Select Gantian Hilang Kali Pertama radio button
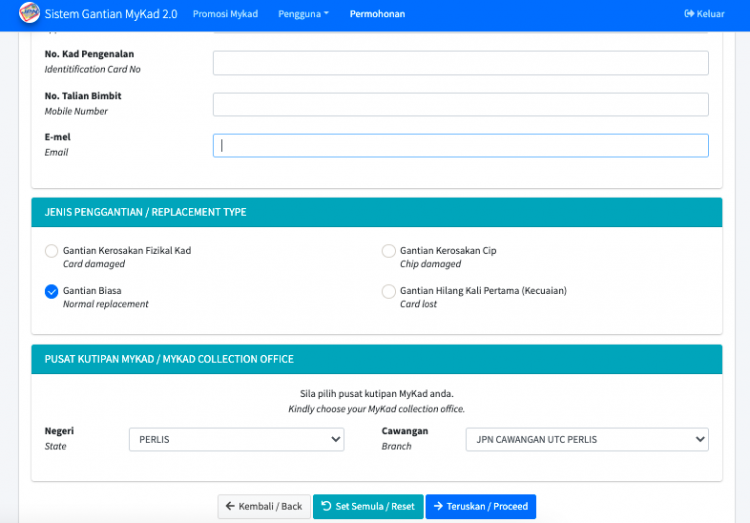 click(x=388, y=291)
